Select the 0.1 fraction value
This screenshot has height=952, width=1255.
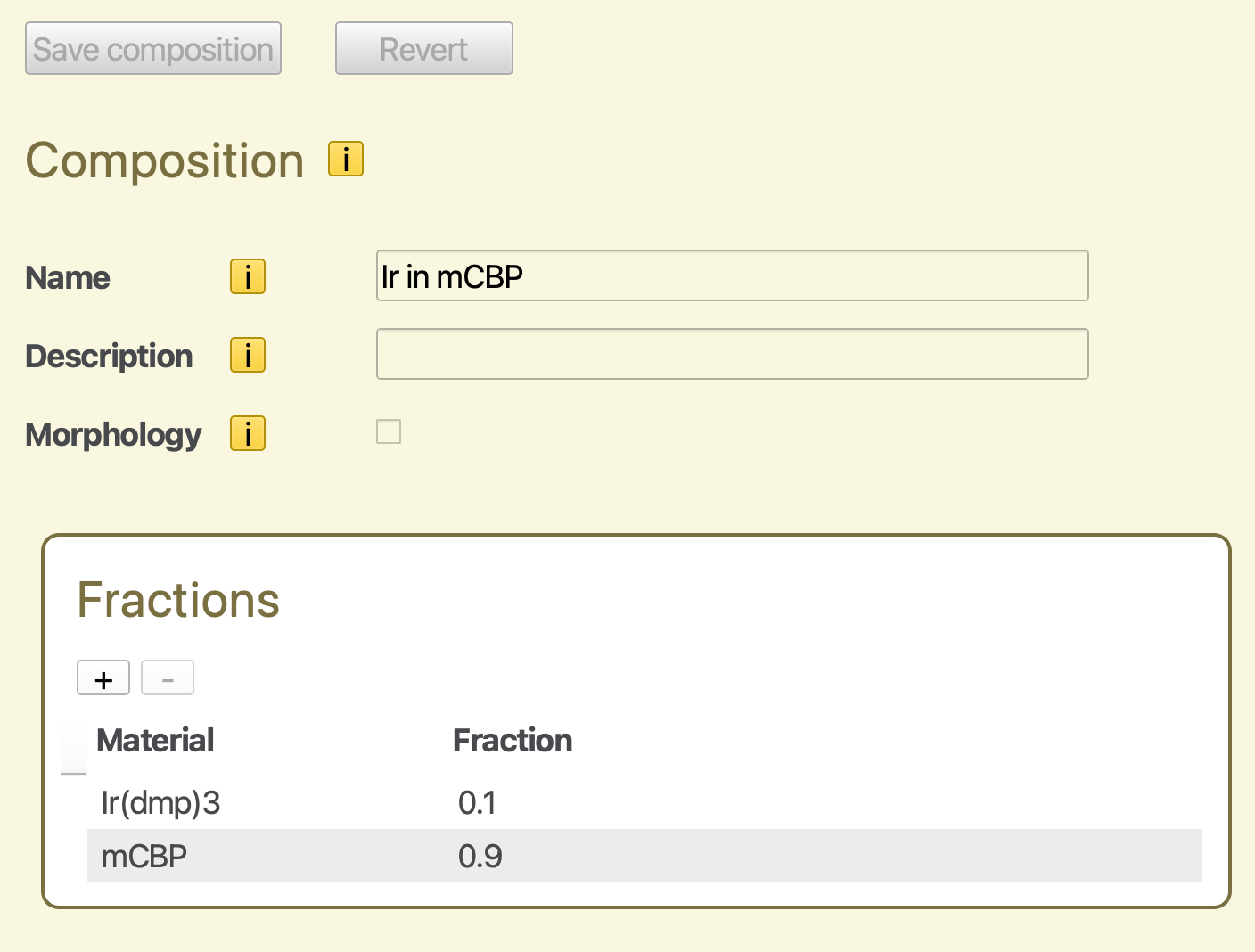478,803
